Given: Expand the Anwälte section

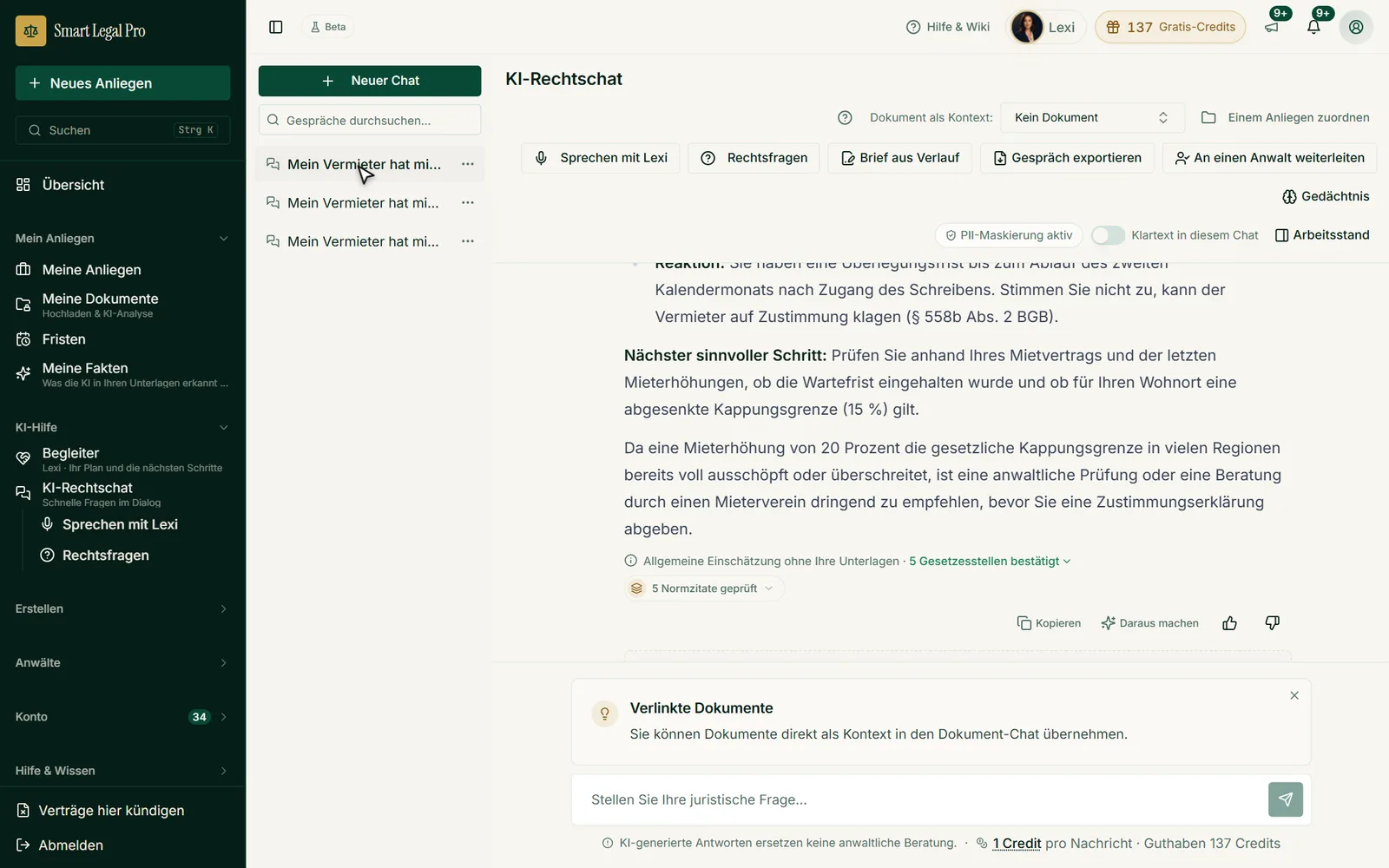Looking at the screenshot, I should pyautogui.click(x=122, y=663).
